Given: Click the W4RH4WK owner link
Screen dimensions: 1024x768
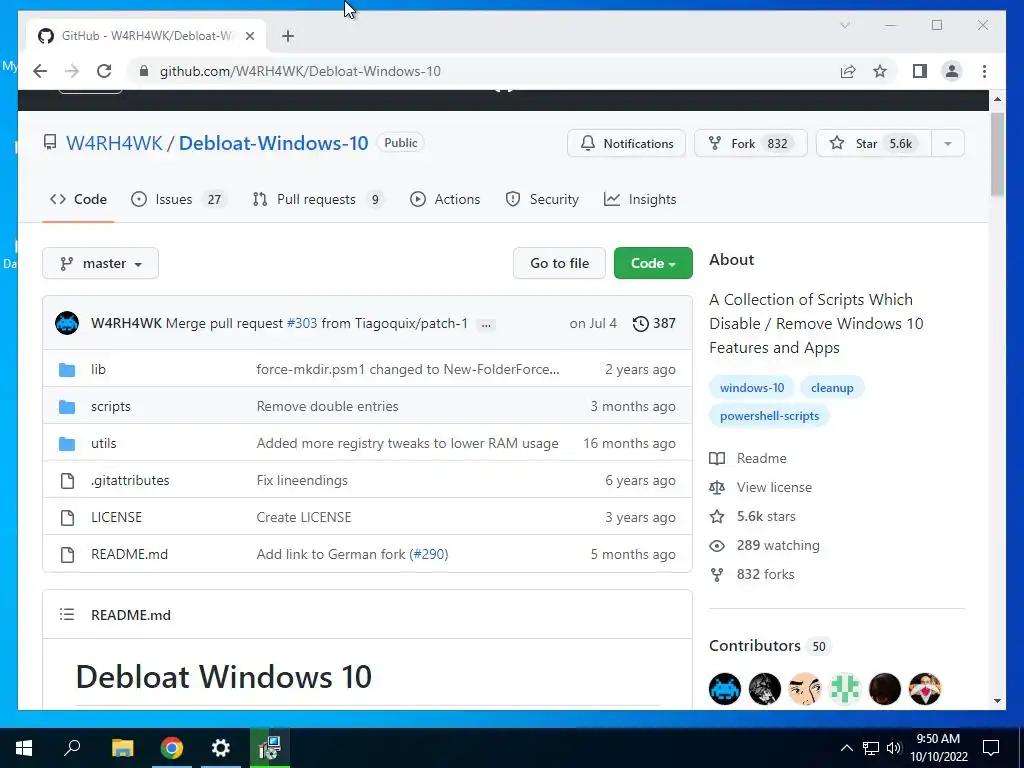Looking at the screenshot, I should 114,143.
